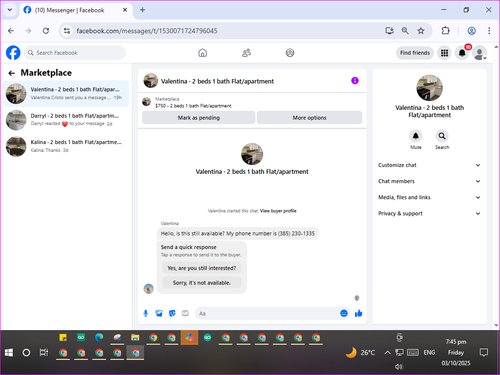Image resolution: width=500 pixels, height=375 pixels.
Task: Attach a photo using the image icon
Action: 159,313
